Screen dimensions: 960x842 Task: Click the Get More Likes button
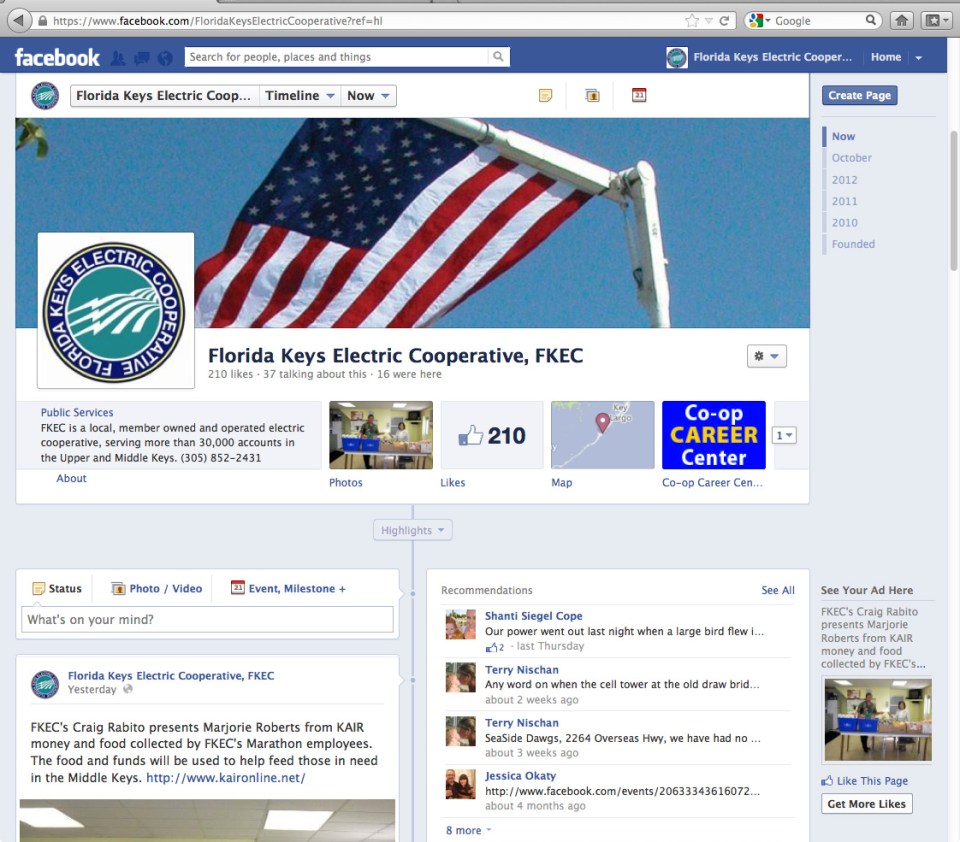tap(866, 804)
